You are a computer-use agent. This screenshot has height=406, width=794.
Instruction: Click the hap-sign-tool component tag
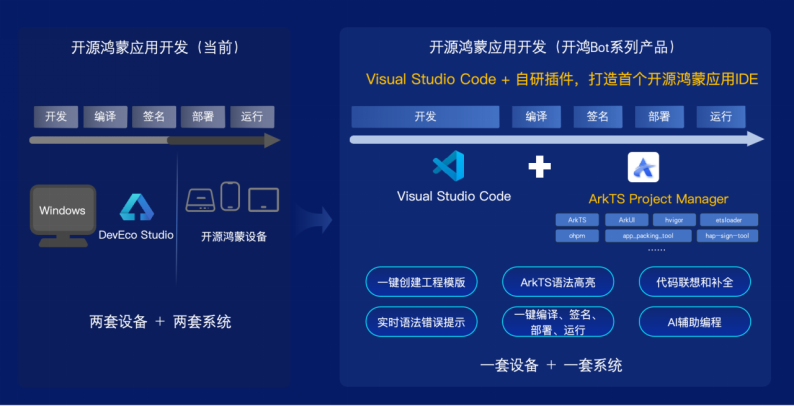[x=727, y=236]
